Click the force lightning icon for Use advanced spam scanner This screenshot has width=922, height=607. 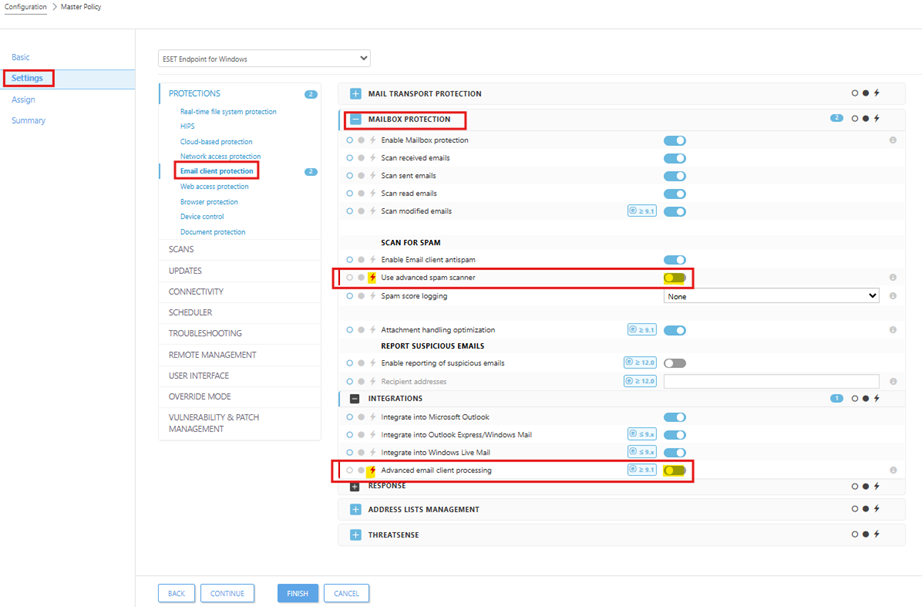point(372,277)
